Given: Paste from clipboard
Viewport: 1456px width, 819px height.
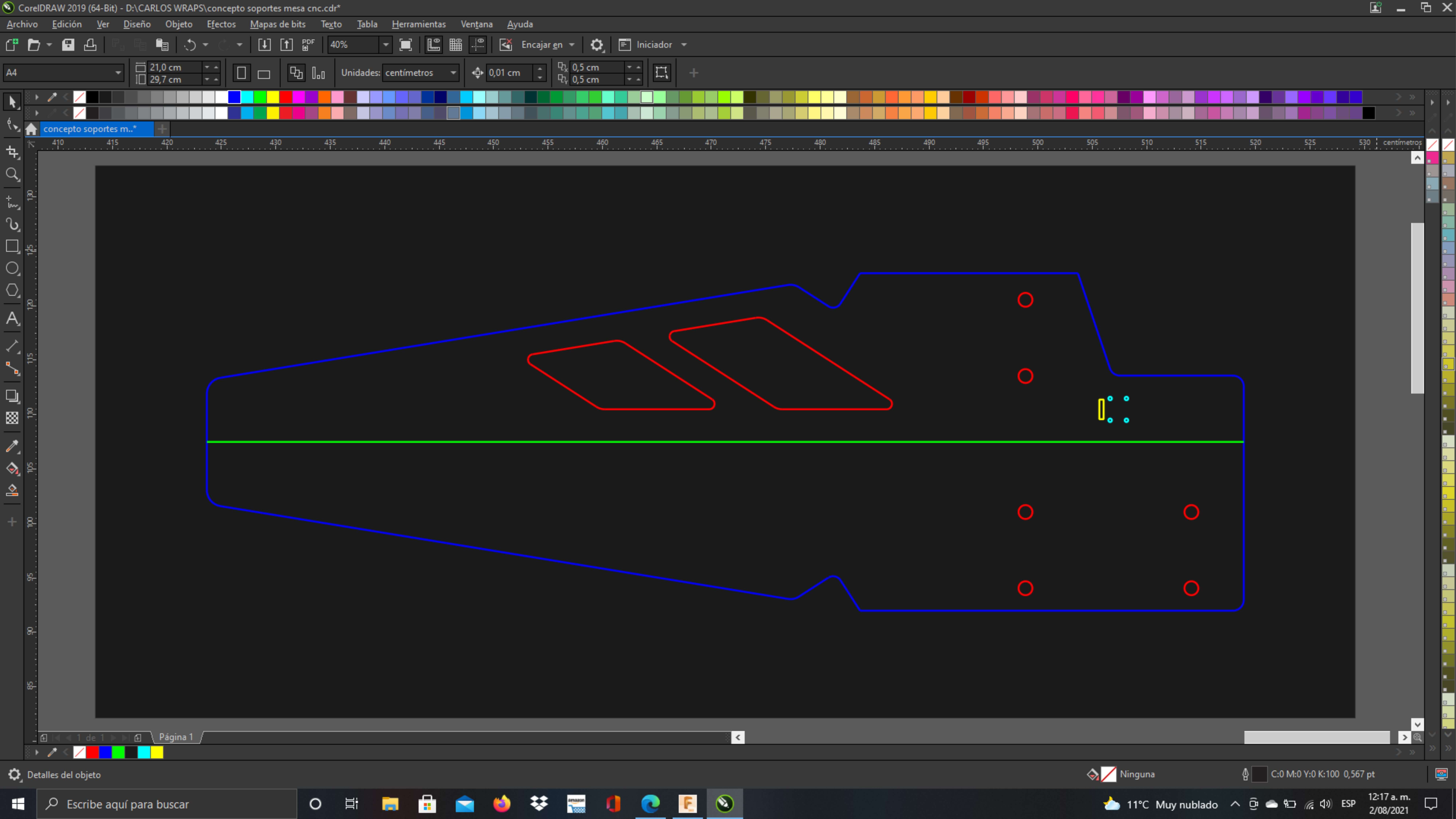Looking at the screenshot, I should [x=162, y=45].
